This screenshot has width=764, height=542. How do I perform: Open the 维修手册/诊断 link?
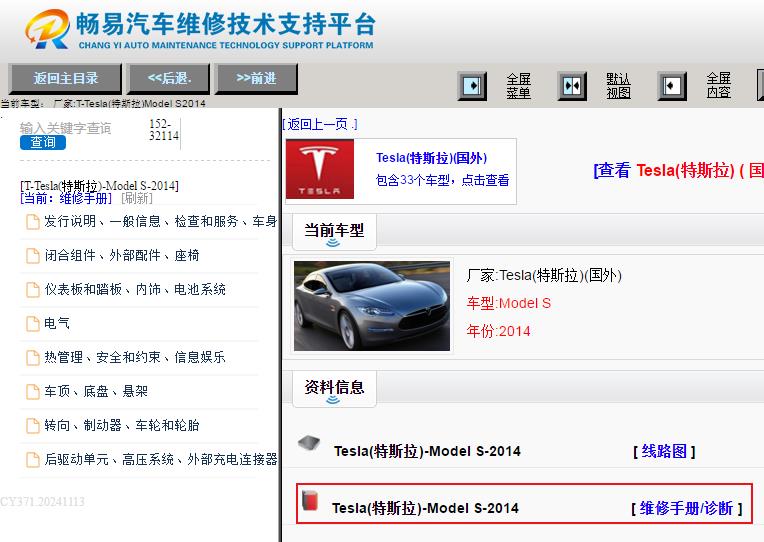(687, 508)
